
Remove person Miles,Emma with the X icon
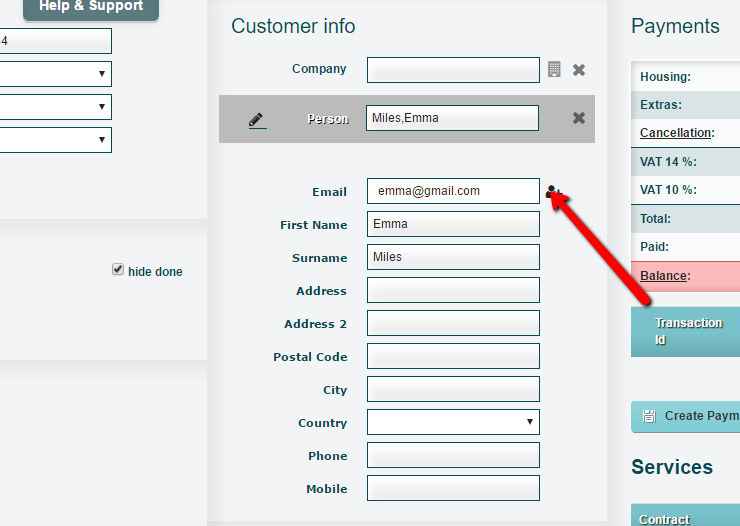click(x=579, y=118)
